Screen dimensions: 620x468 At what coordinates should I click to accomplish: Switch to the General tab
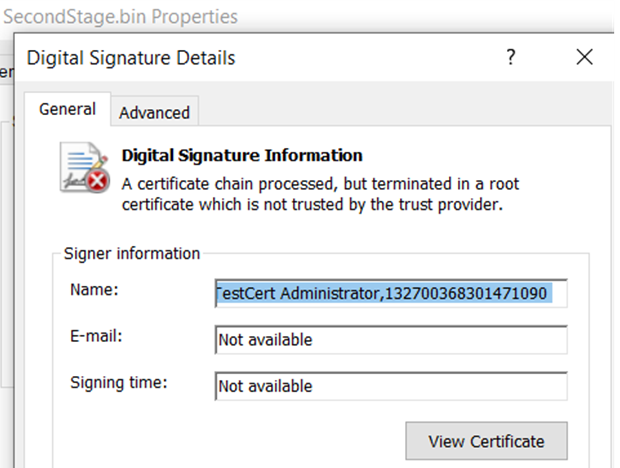(x=67, y=110)
